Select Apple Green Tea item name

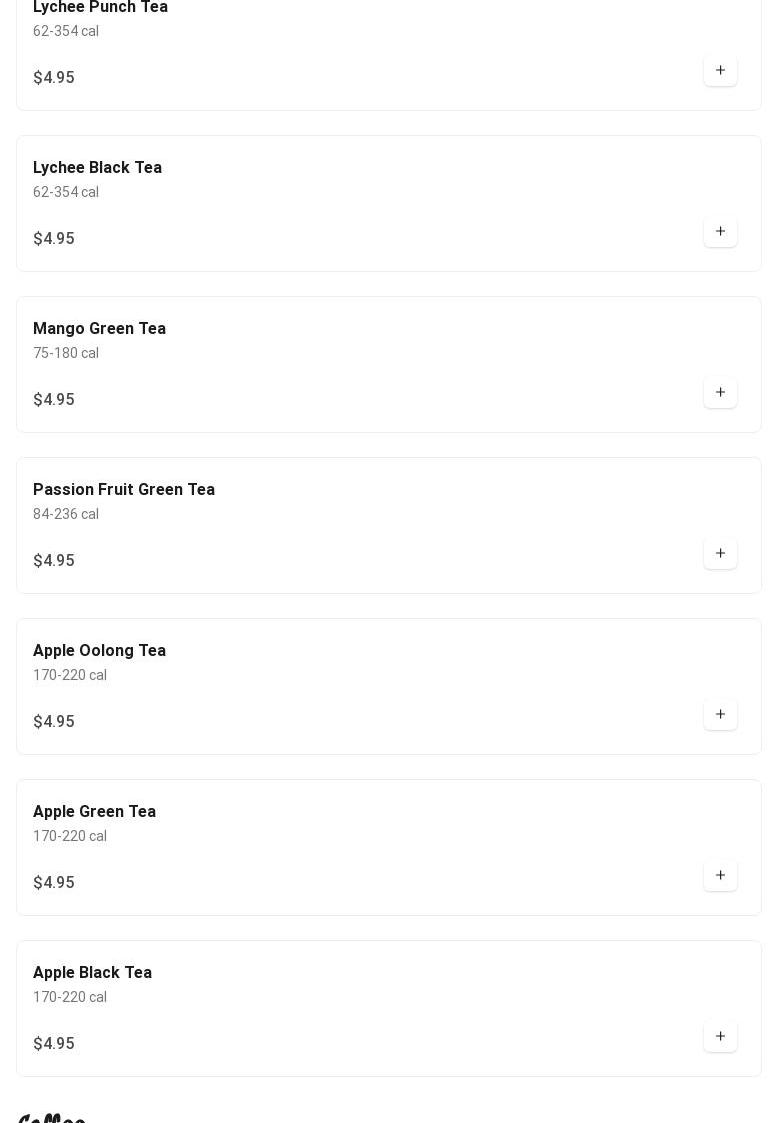[94, 812]
